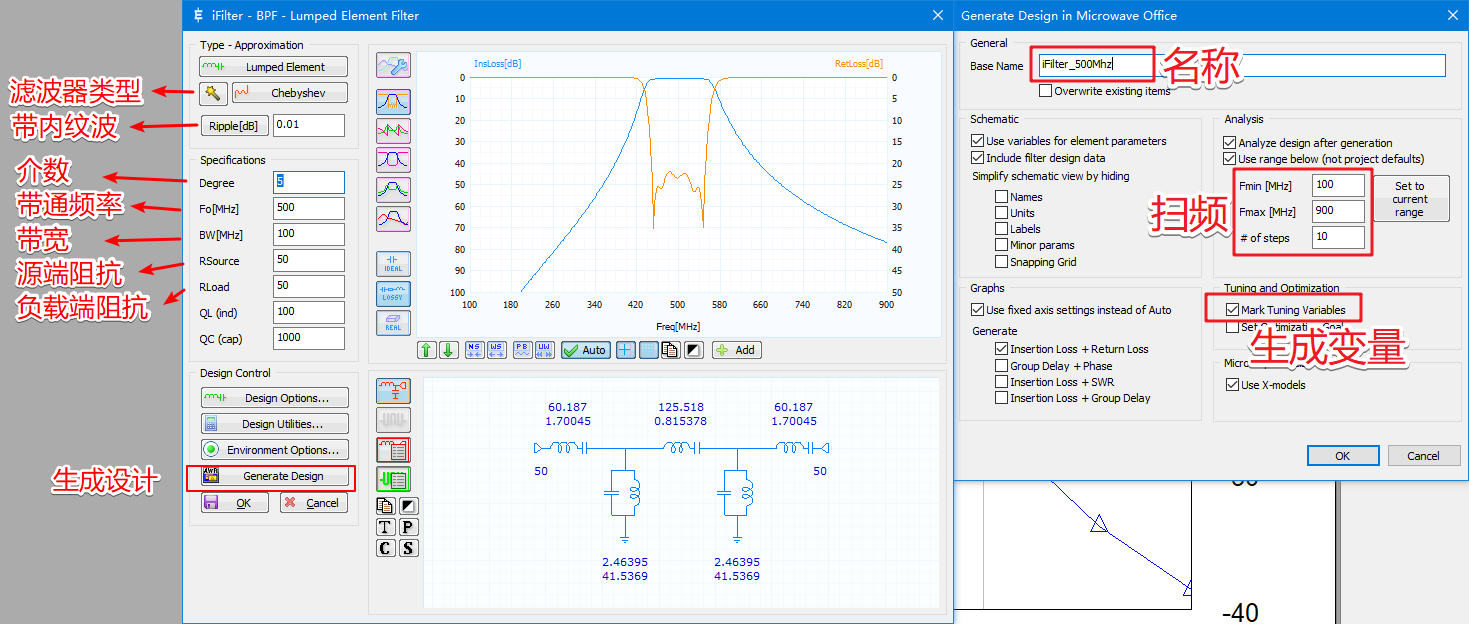Enable Insertion Loss + SWR graph
The height and width of the screenshot is (624, 1469).
[1001, 382]
